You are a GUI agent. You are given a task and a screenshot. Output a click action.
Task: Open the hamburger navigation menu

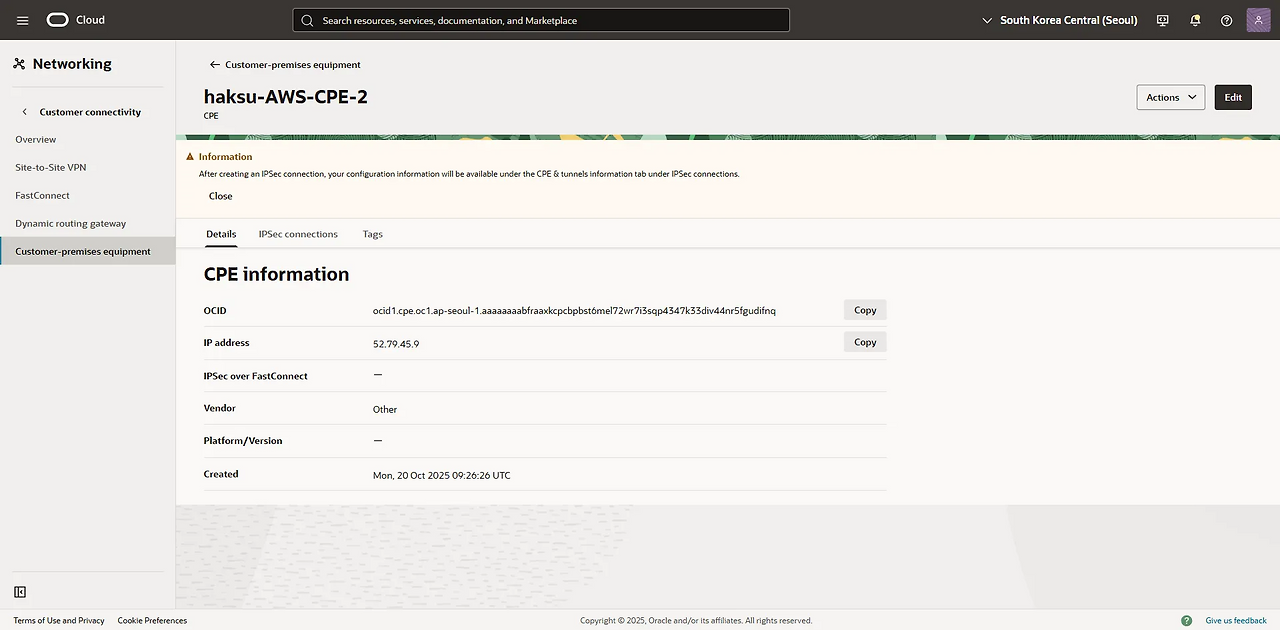coord(22,20)
